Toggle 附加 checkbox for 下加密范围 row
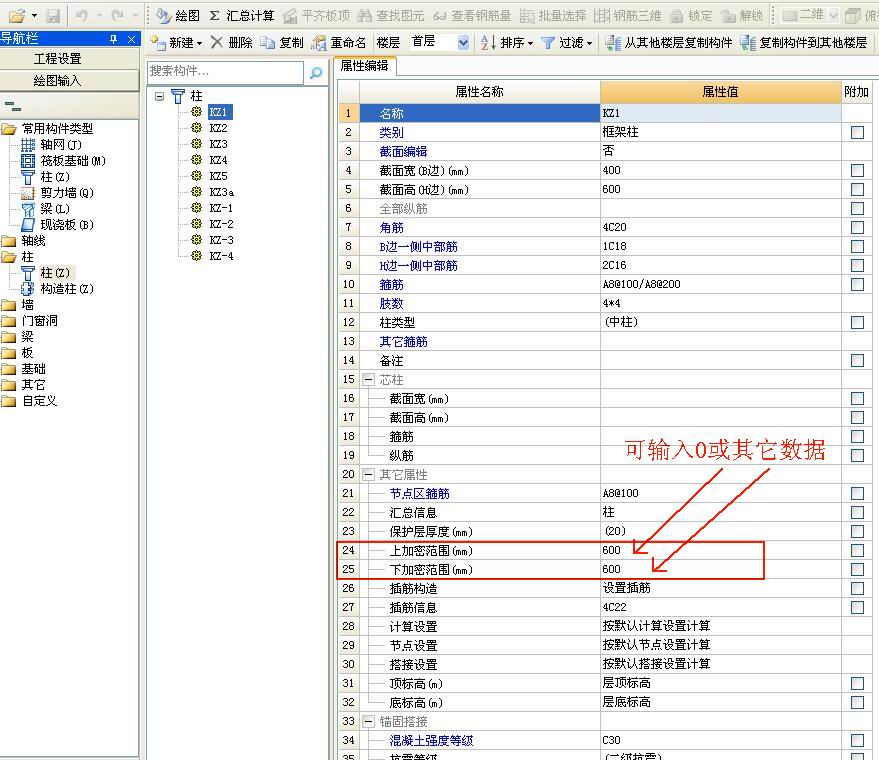Viewport: 879px width, 760px height. pos(857,569)
